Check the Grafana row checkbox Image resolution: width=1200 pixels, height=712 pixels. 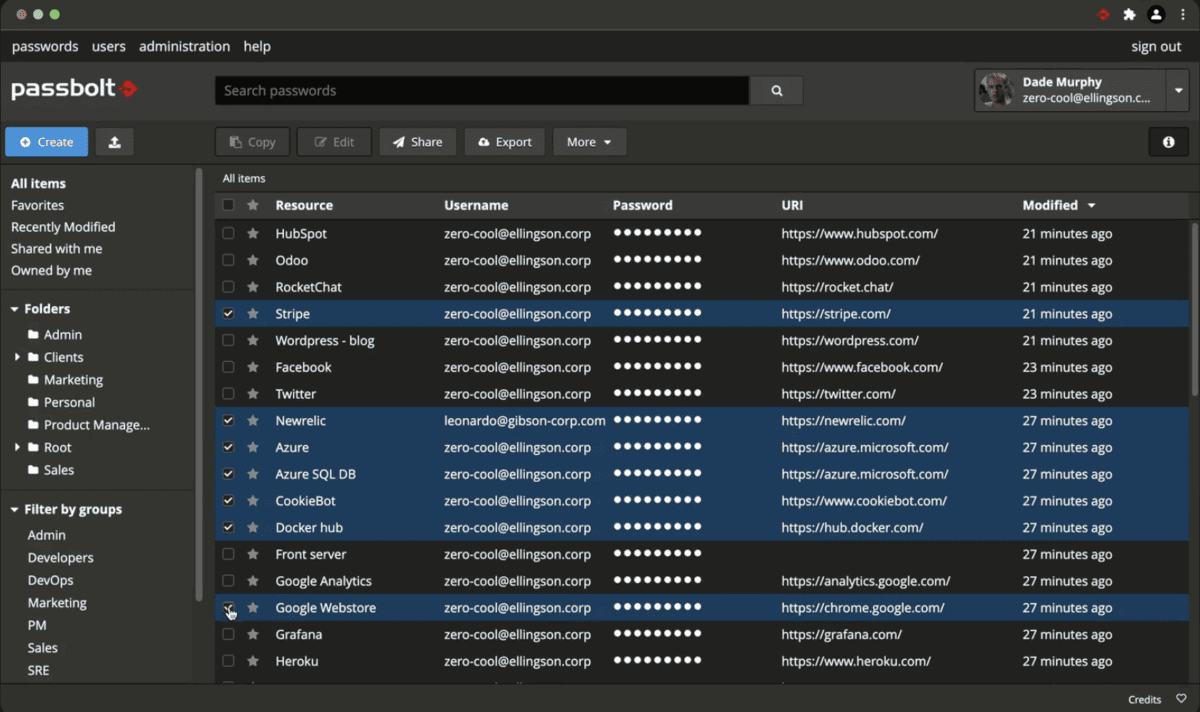(x=228, y=634)
